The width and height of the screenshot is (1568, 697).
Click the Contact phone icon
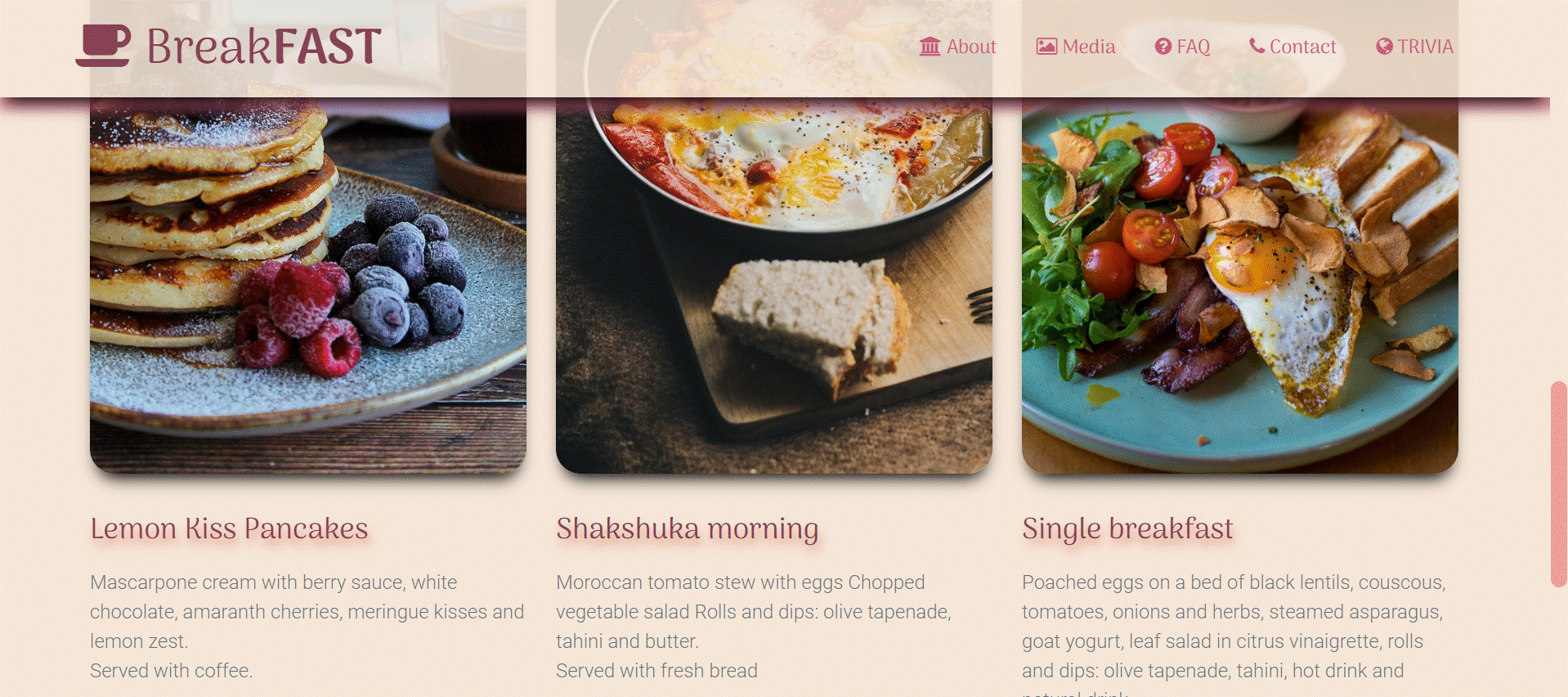[x=1257, y=46]
